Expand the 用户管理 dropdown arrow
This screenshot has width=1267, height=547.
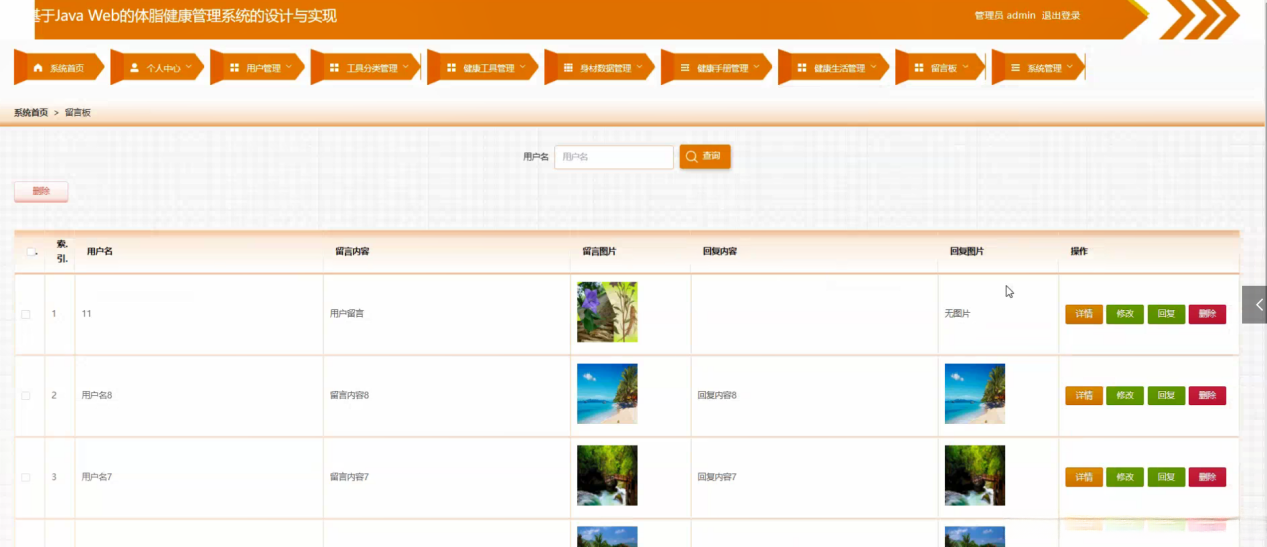point(288,67)
